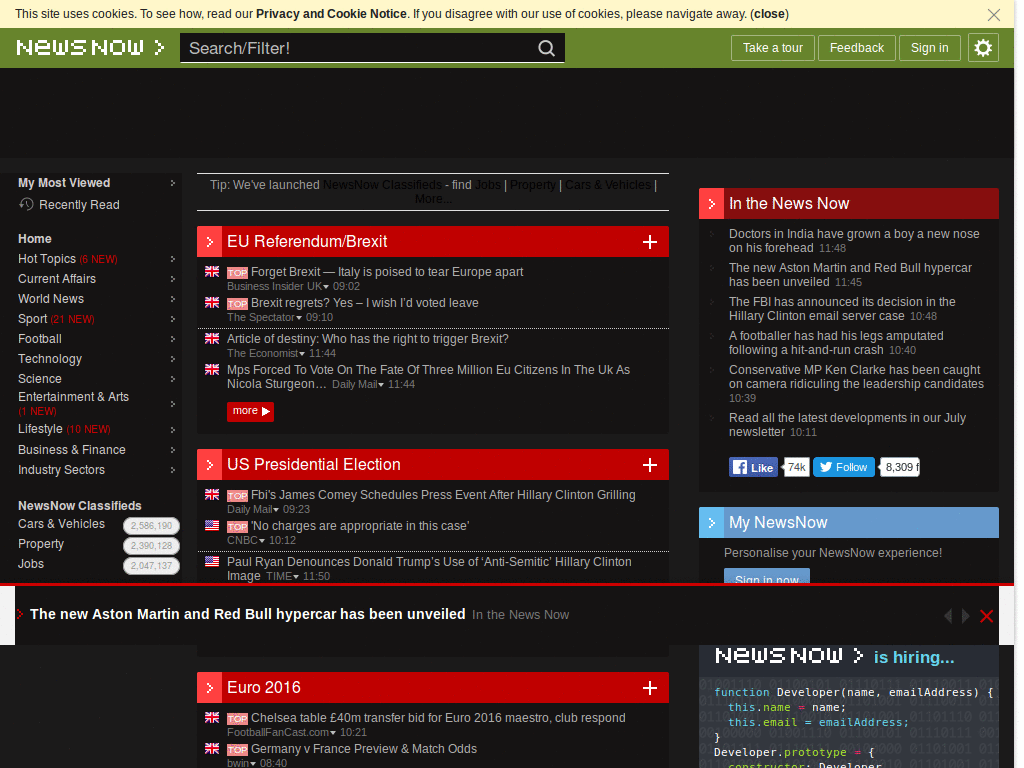Open Property classifieds link

click(x=41, y=545)
